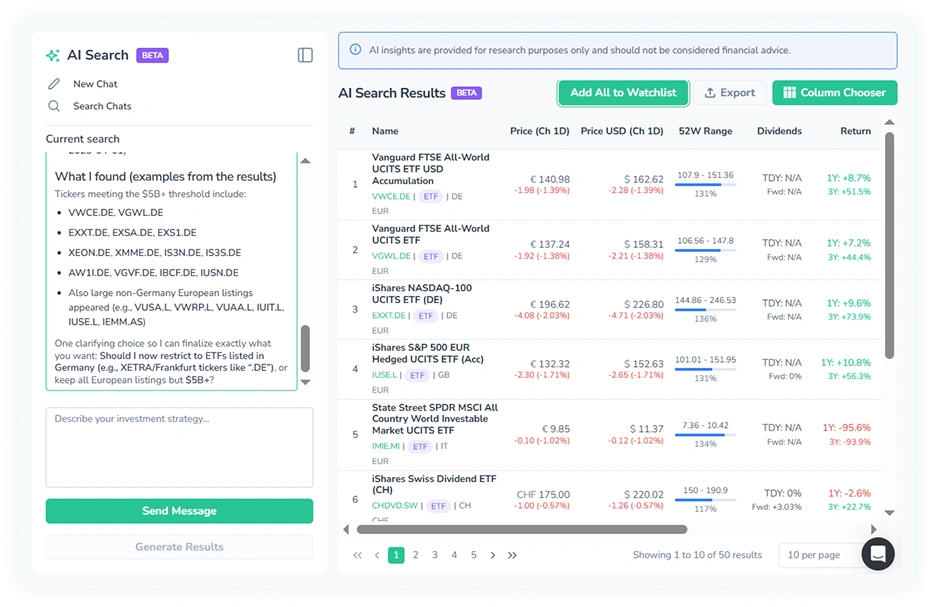
Task: Click the AI Search sparkles logo icon
Action: 52,55
